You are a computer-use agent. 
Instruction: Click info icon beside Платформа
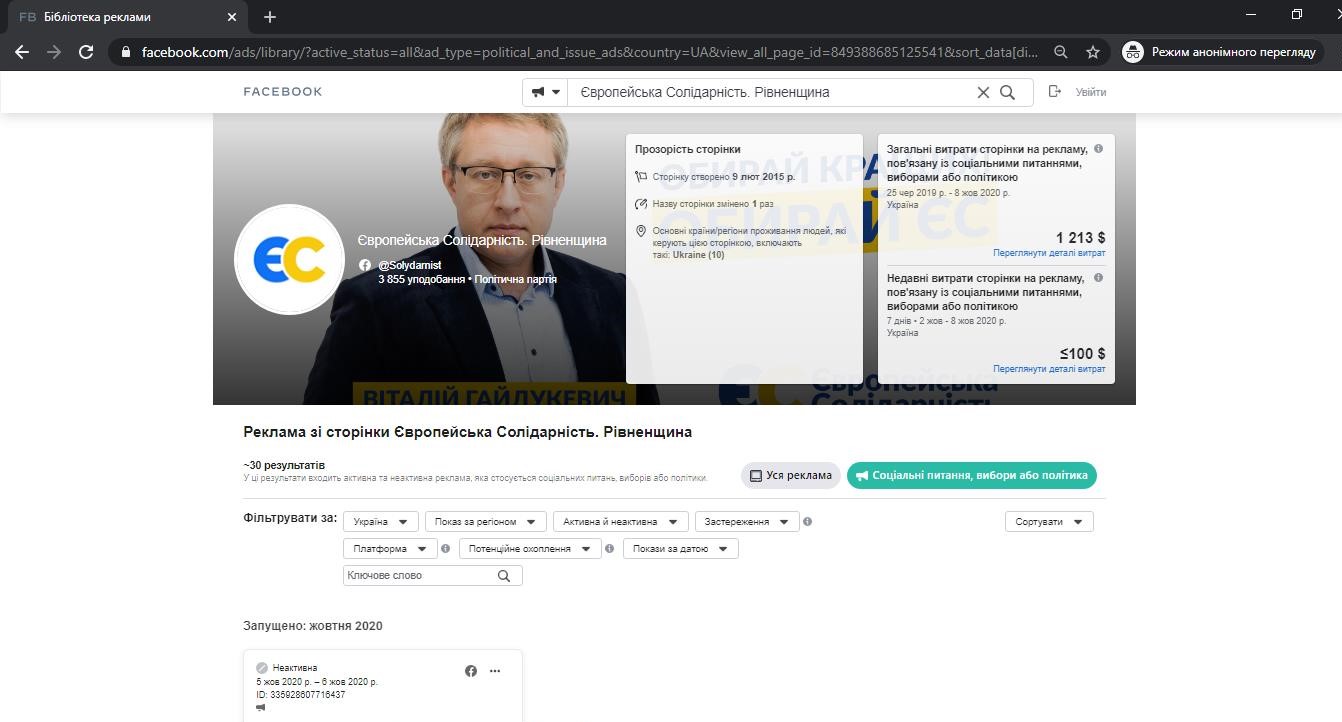tap(446, 548)
